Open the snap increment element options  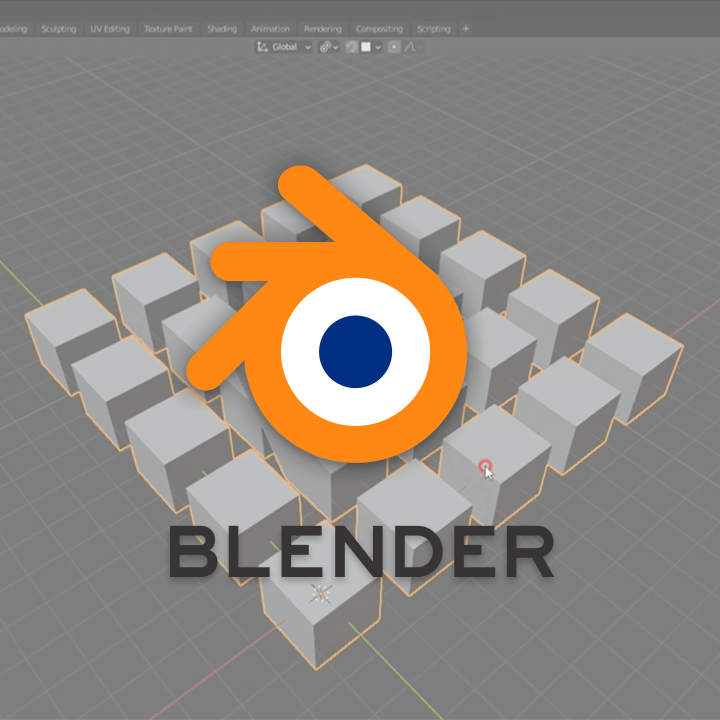[x=371, y=47]
